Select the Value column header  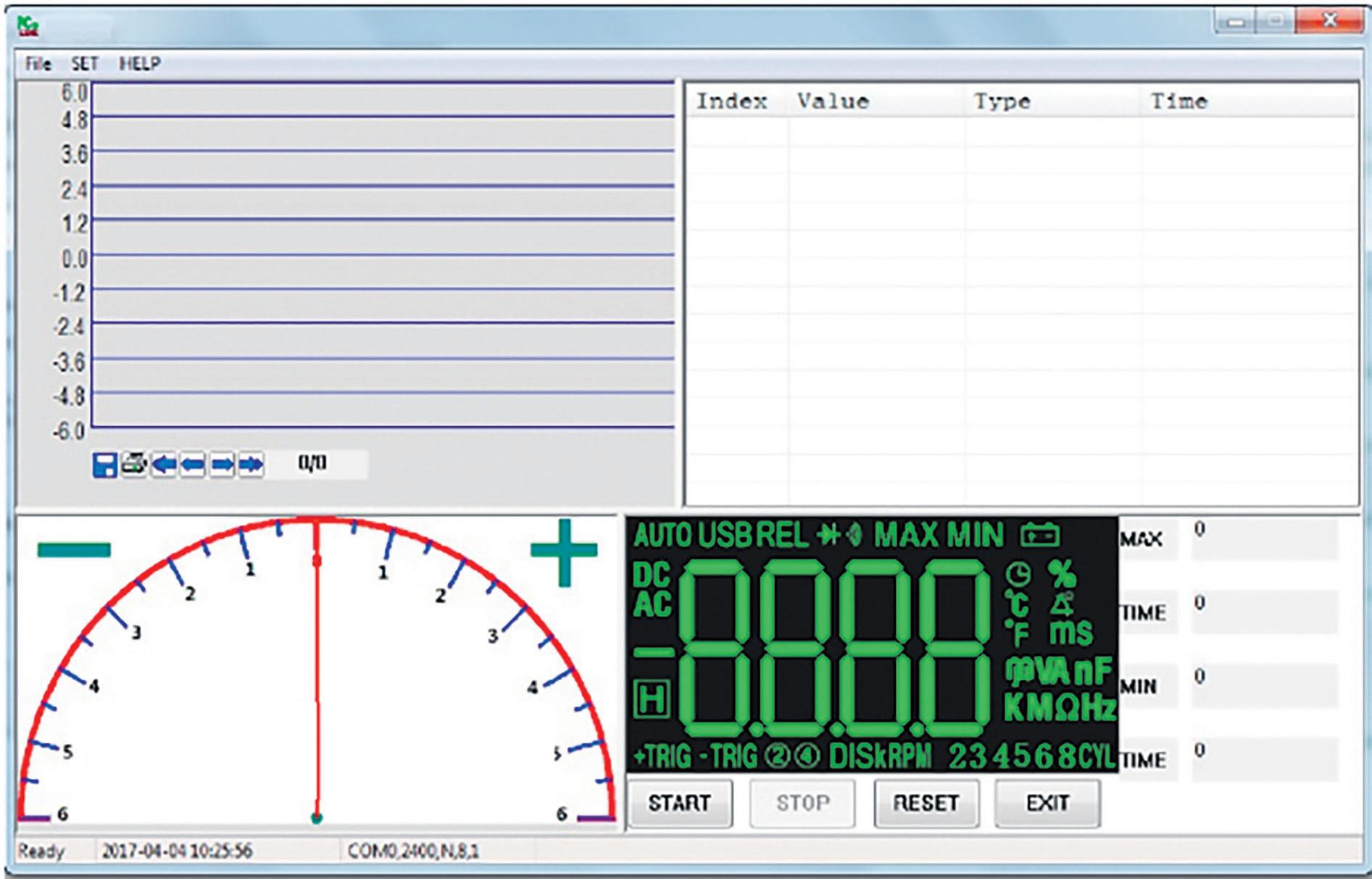click(x=833, y=101)
